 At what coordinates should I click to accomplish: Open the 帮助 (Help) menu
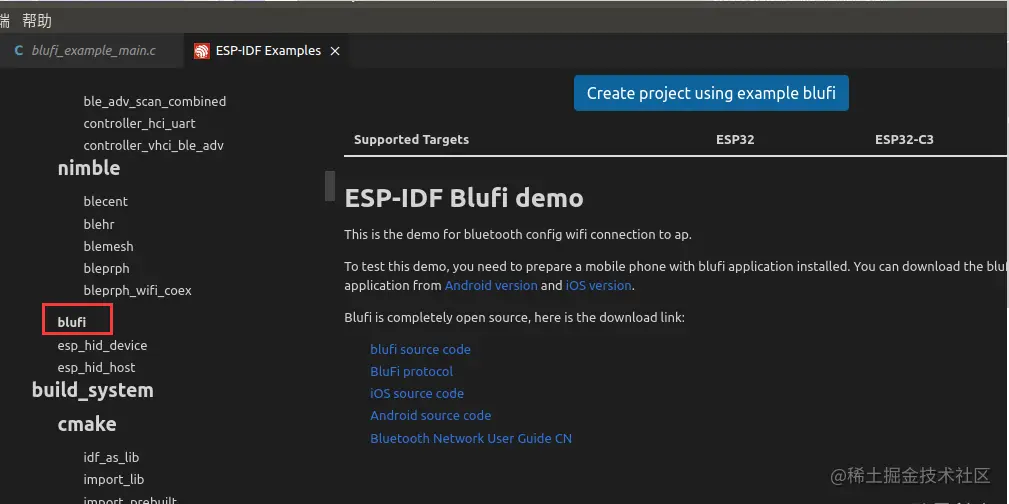(37, 21)
